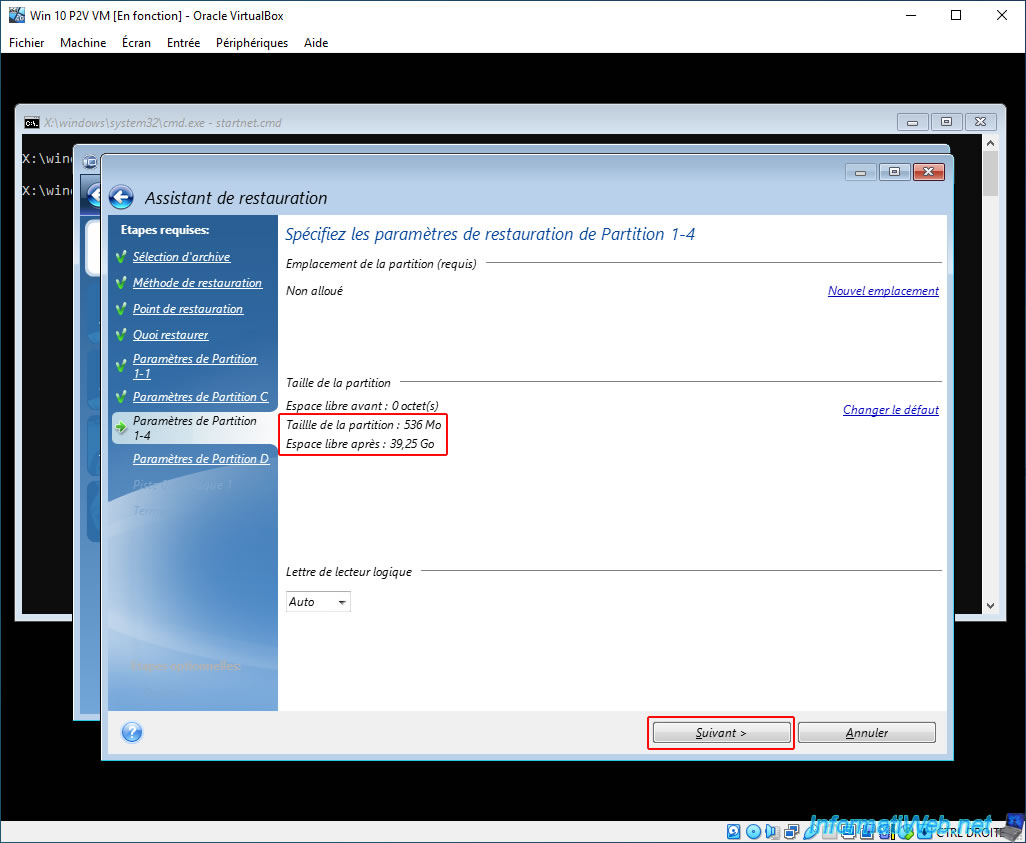Image resolution: width=1026 pixels, height=843 pixels.
Task: Click the VirtualBox hard disk status icon
Action: pos(734,831)
